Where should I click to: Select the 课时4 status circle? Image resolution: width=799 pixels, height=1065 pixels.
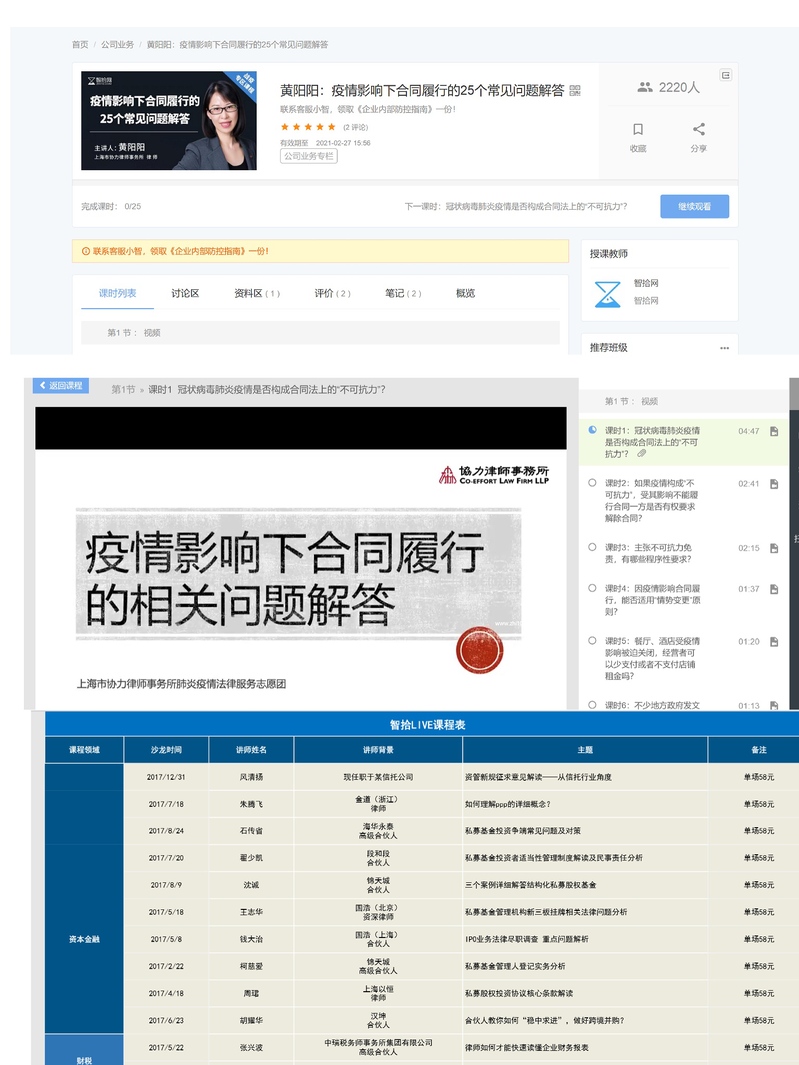(x=592, y=588)
